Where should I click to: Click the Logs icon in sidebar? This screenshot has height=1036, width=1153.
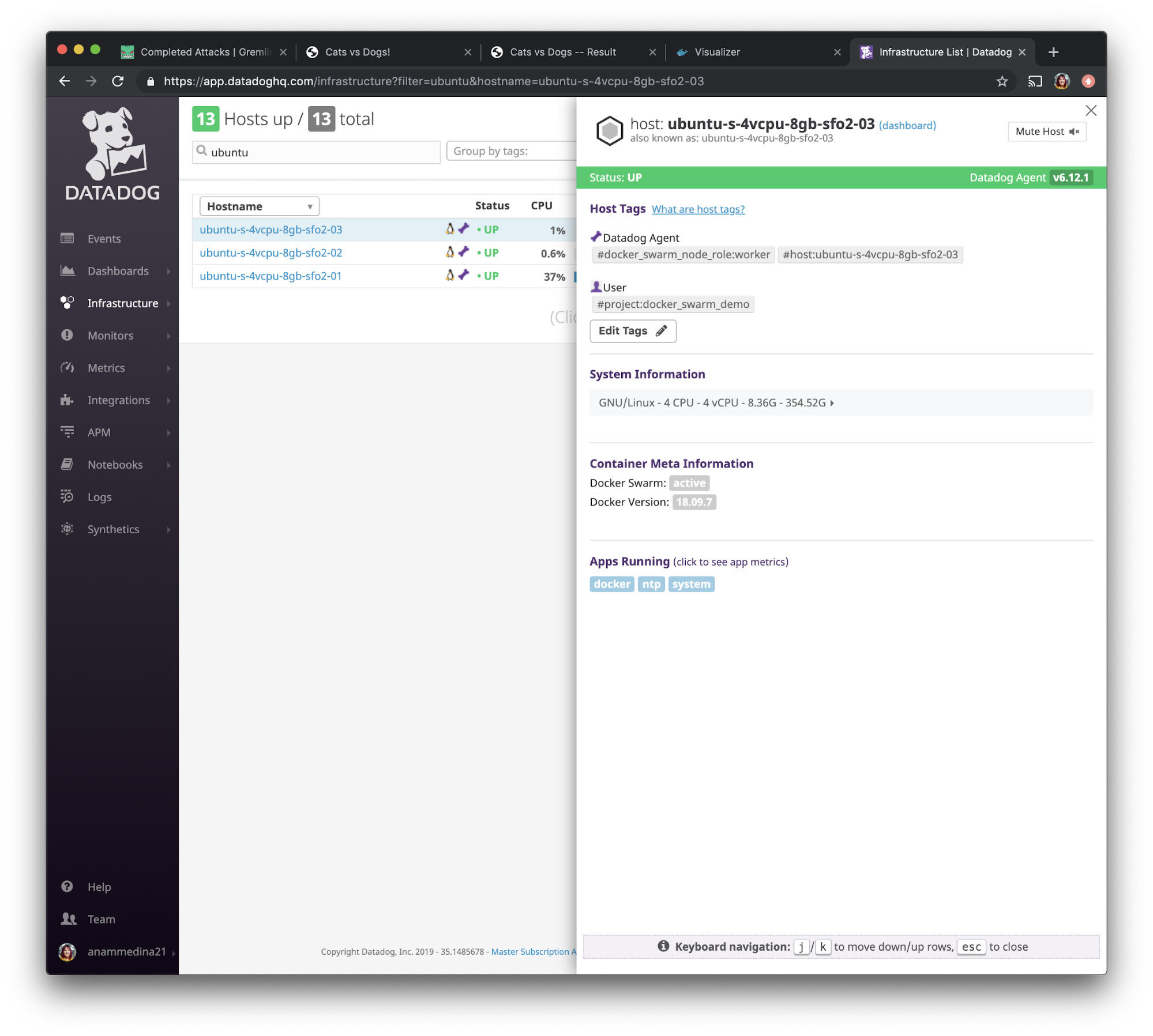coord(68,496)
